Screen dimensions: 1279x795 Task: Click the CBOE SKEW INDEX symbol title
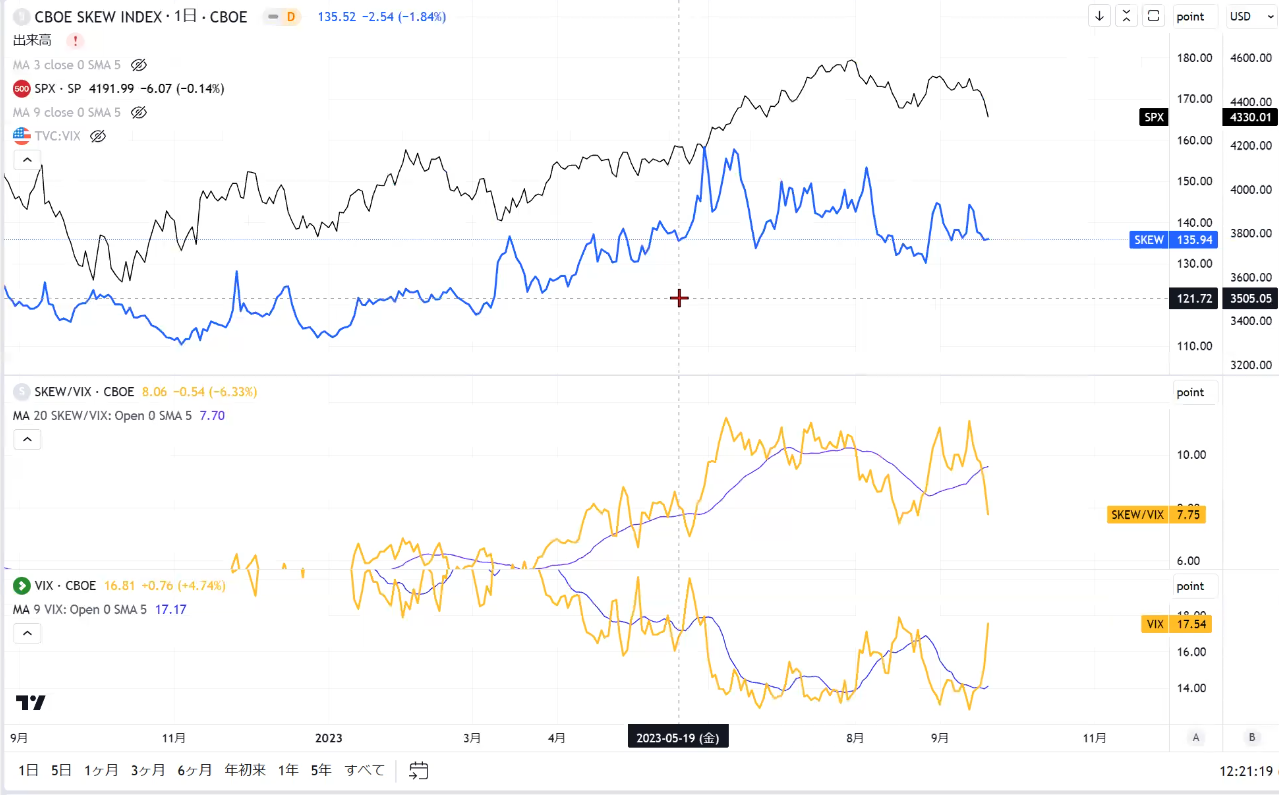141,17
